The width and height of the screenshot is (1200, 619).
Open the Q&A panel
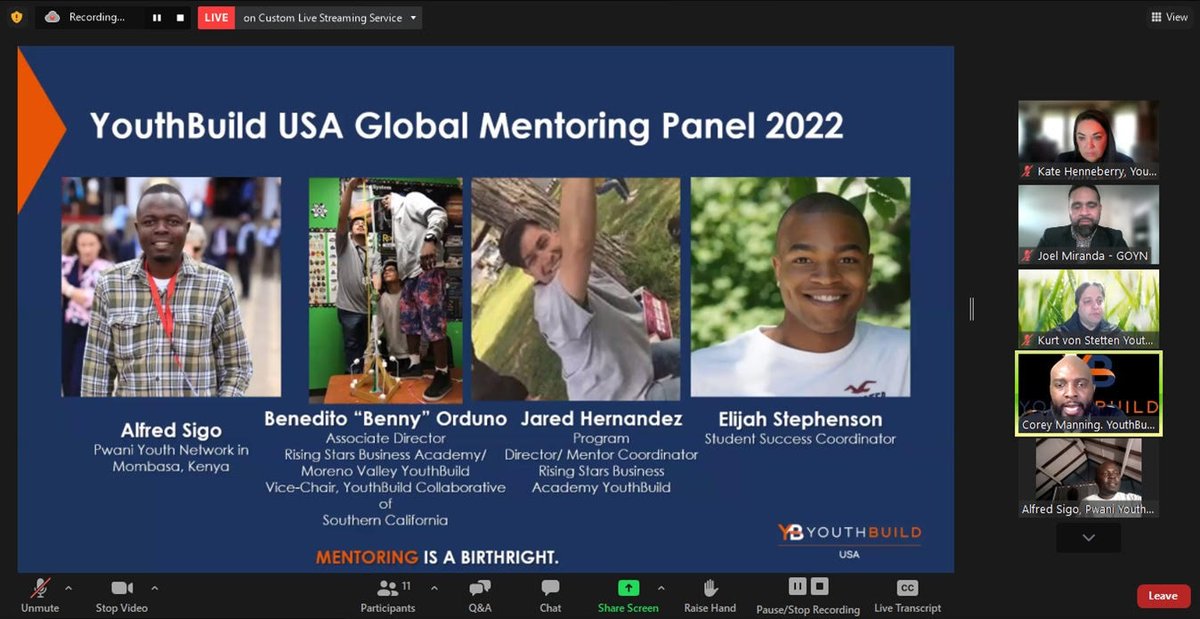tap(480, 596)
